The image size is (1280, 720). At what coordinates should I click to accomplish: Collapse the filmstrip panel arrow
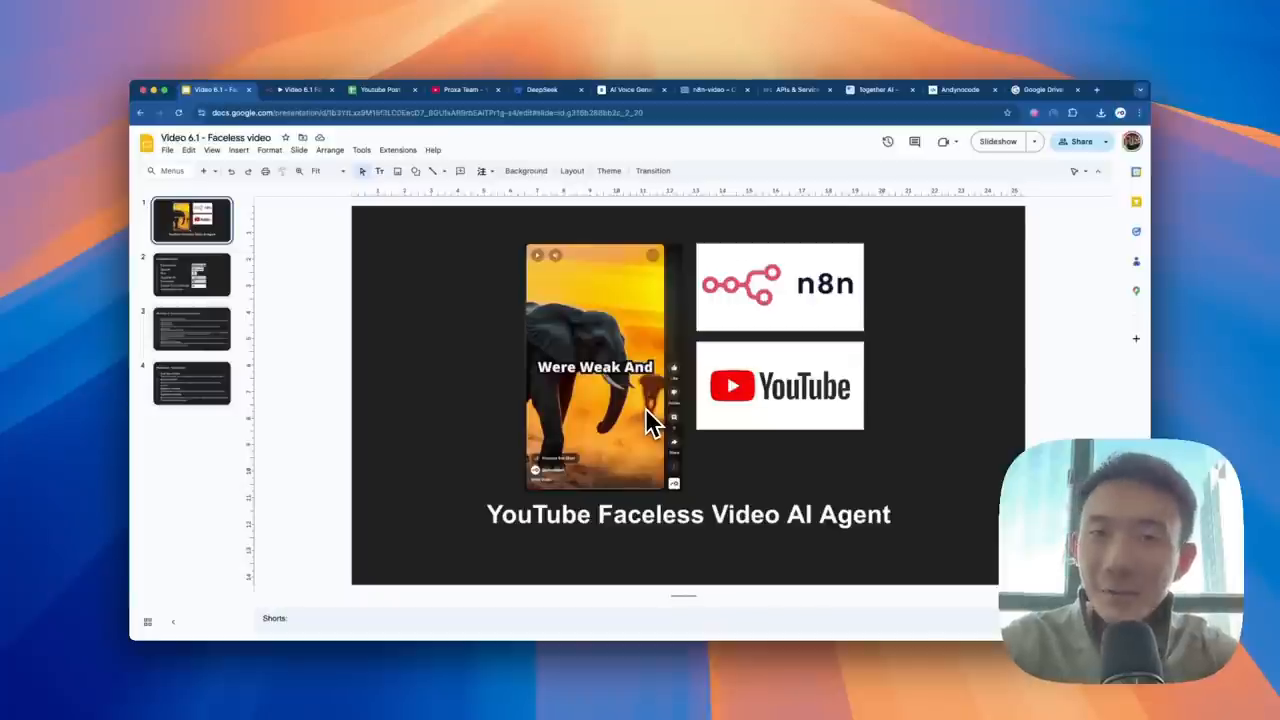pos(173,622)
